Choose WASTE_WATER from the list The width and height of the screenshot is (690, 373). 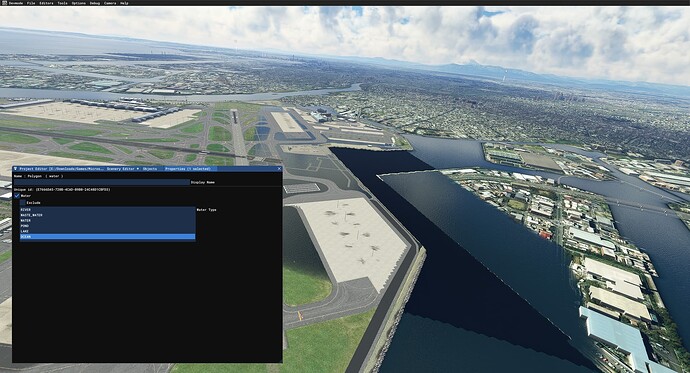[x=107, y=215]
